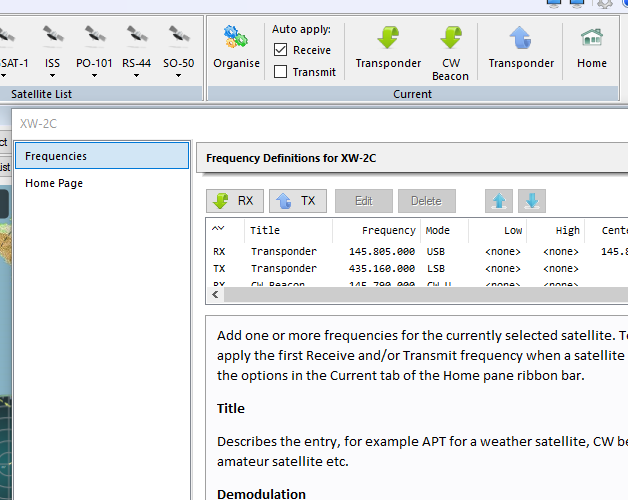This screenshot has height=500, width=628.
Task: Move selected frequency down with arrow button
Action: click(x=532, y=201)
